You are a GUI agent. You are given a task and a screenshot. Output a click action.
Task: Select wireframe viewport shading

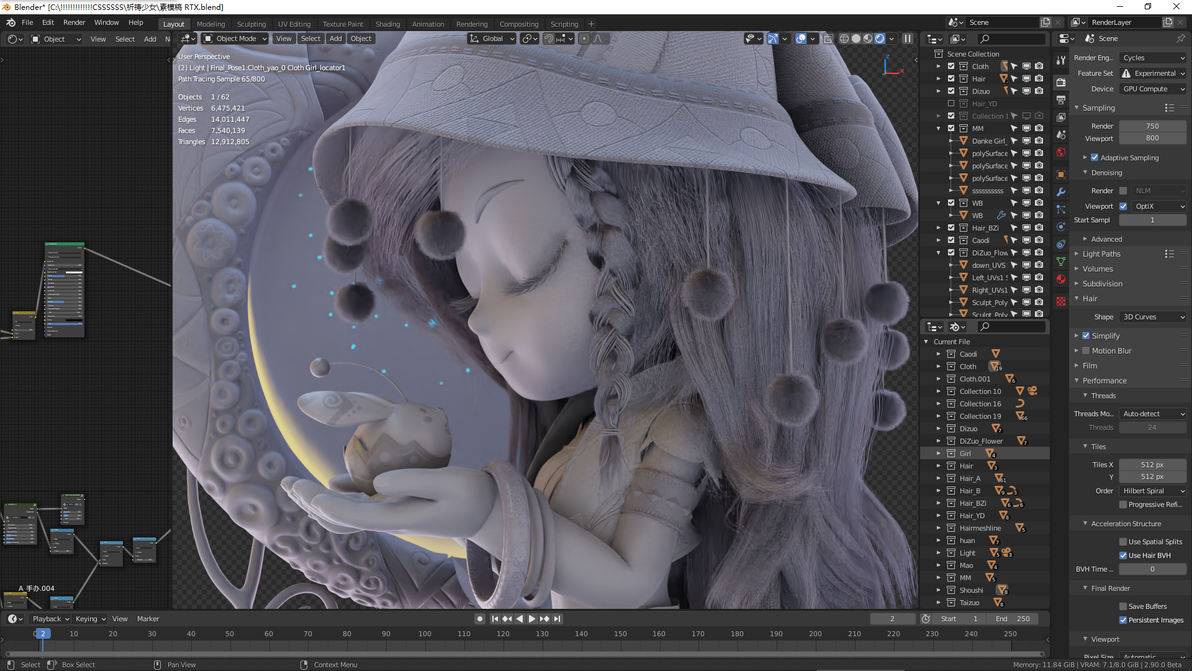(844, 39)
